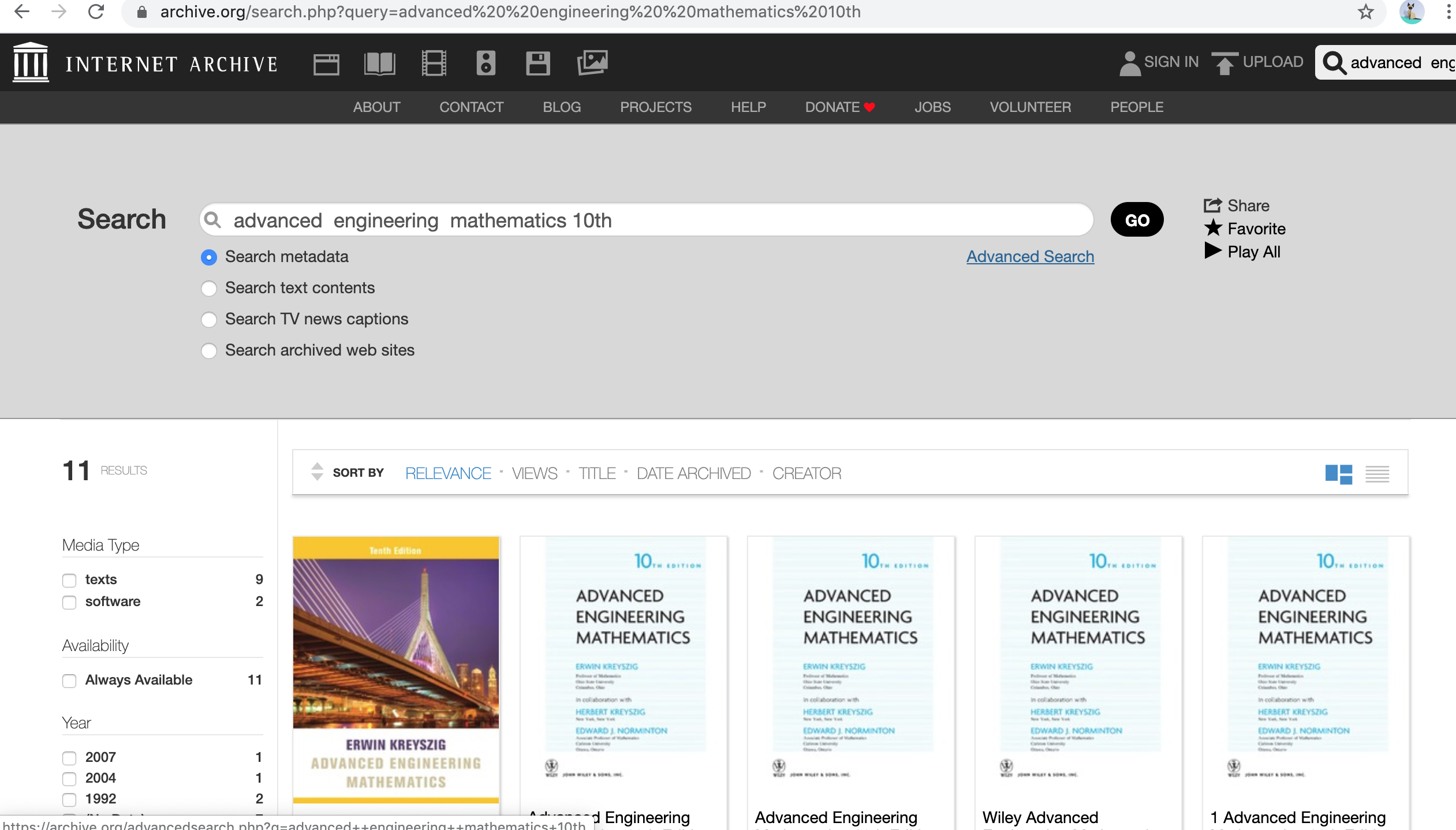Click the Favorite star
The image size is (1456, 830).
click(x=1213, y=228)
